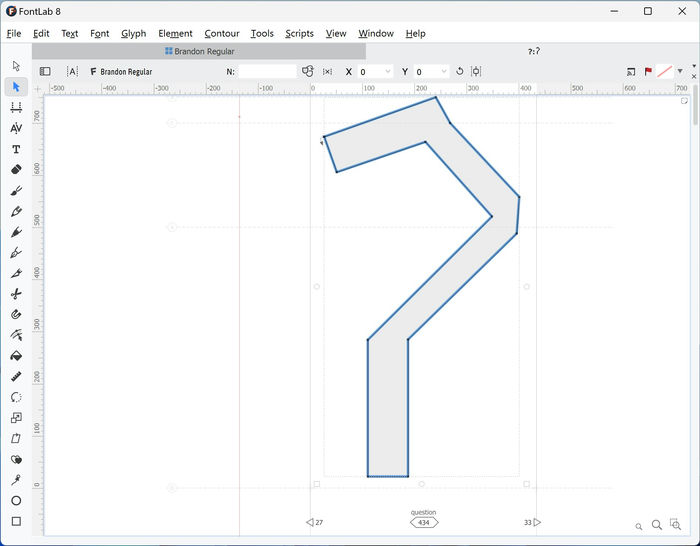Click the red flag icon
Screen dimensions: 700x546
(648, 71)
